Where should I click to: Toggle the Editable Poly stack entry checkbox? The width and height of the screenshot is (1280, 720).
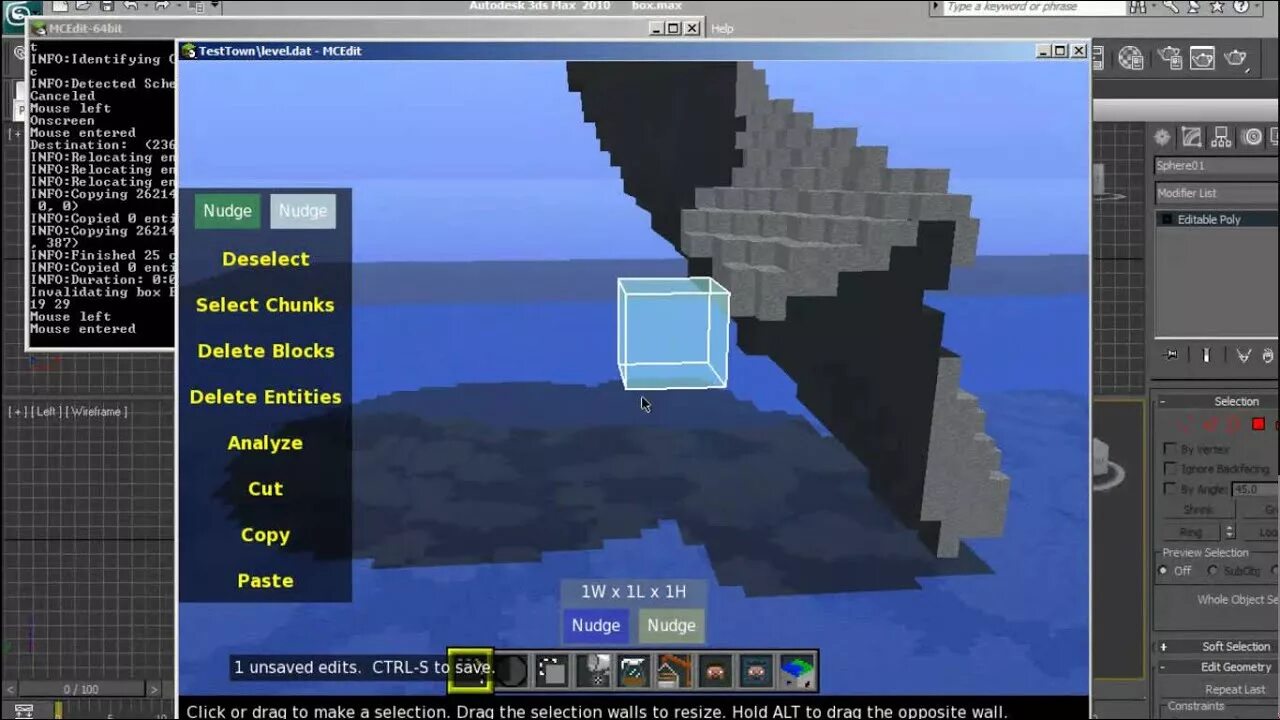coord(1166,219)
